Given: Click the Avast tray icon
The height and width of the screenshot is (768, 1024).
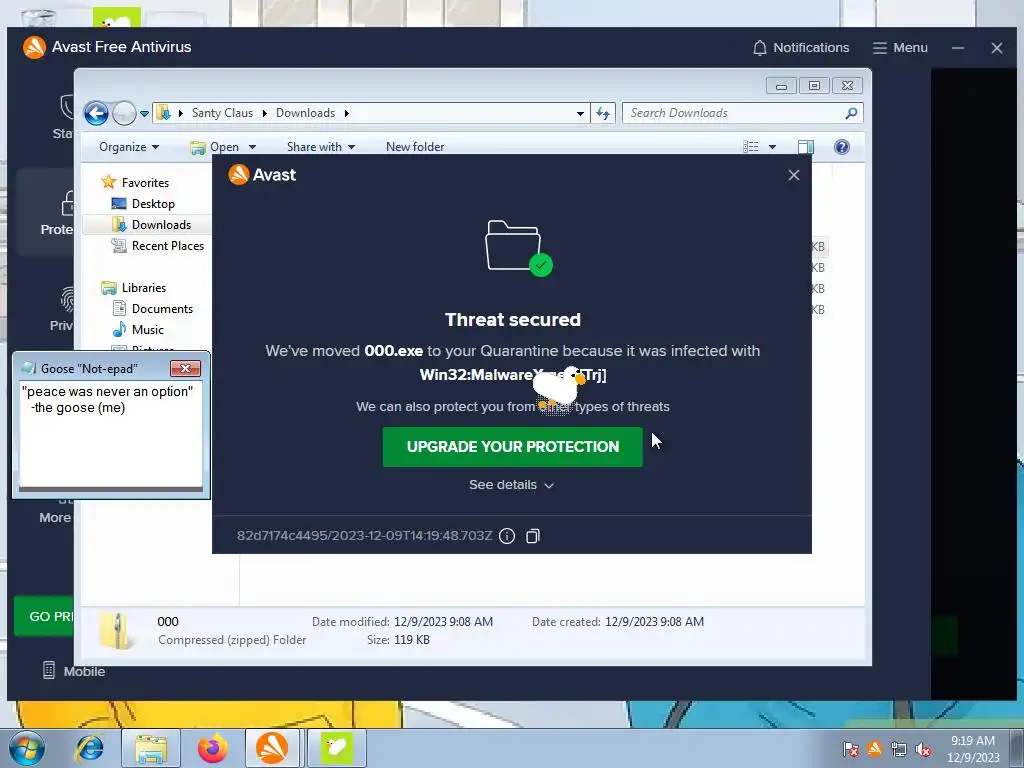Looking at the screenshot, I should [874, 749].
